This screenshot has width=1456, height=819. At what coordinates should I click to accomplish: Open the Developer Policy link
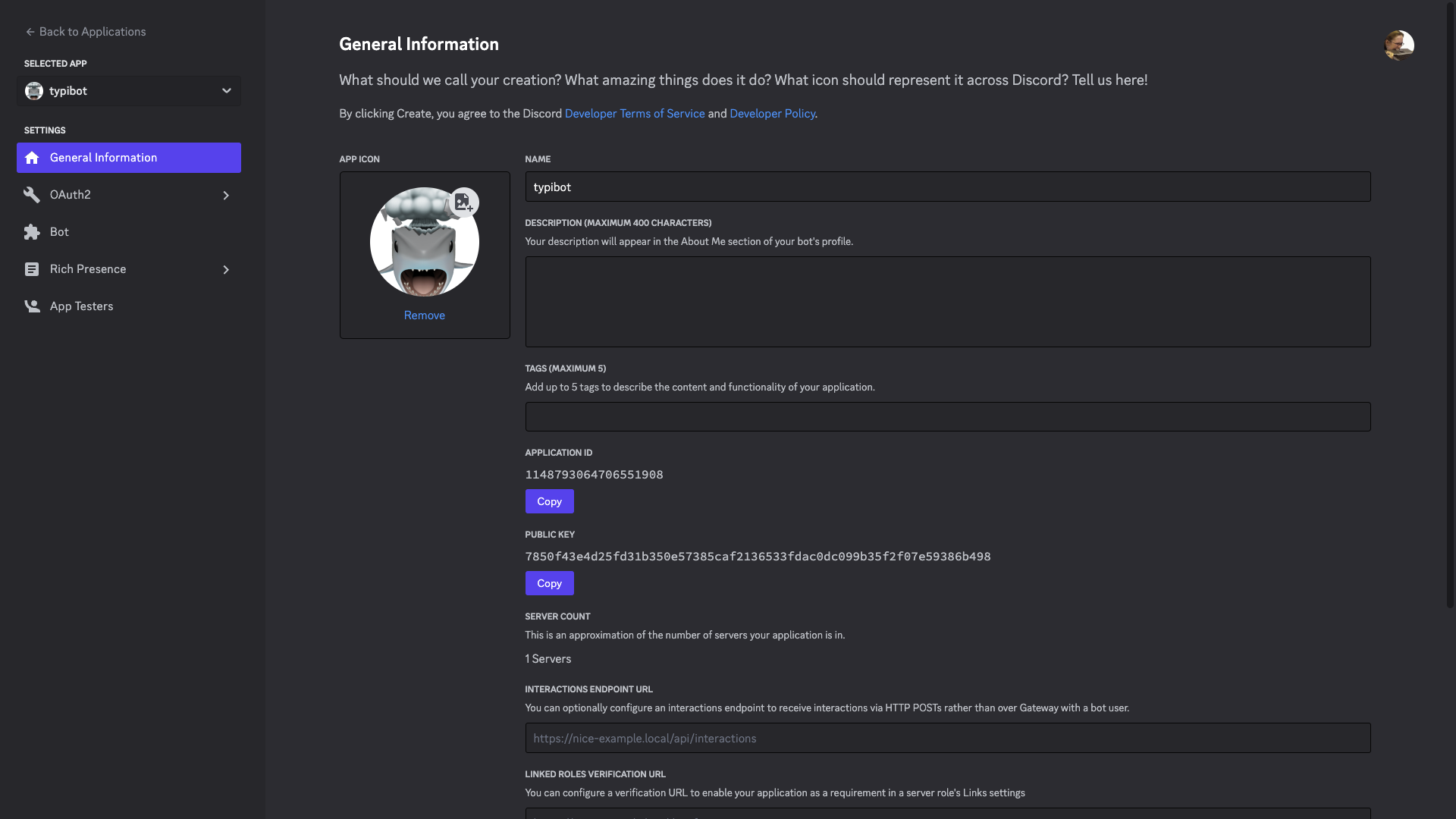(772, 114)
